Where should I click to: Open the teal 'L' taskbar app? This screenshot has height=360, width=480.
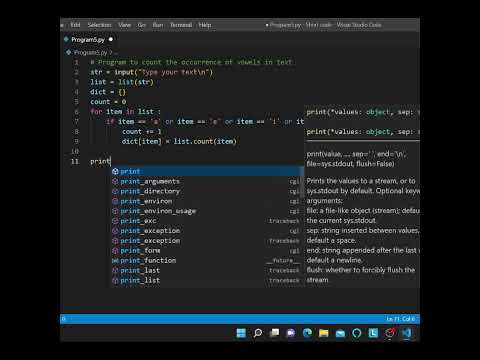tap(373, 333)
